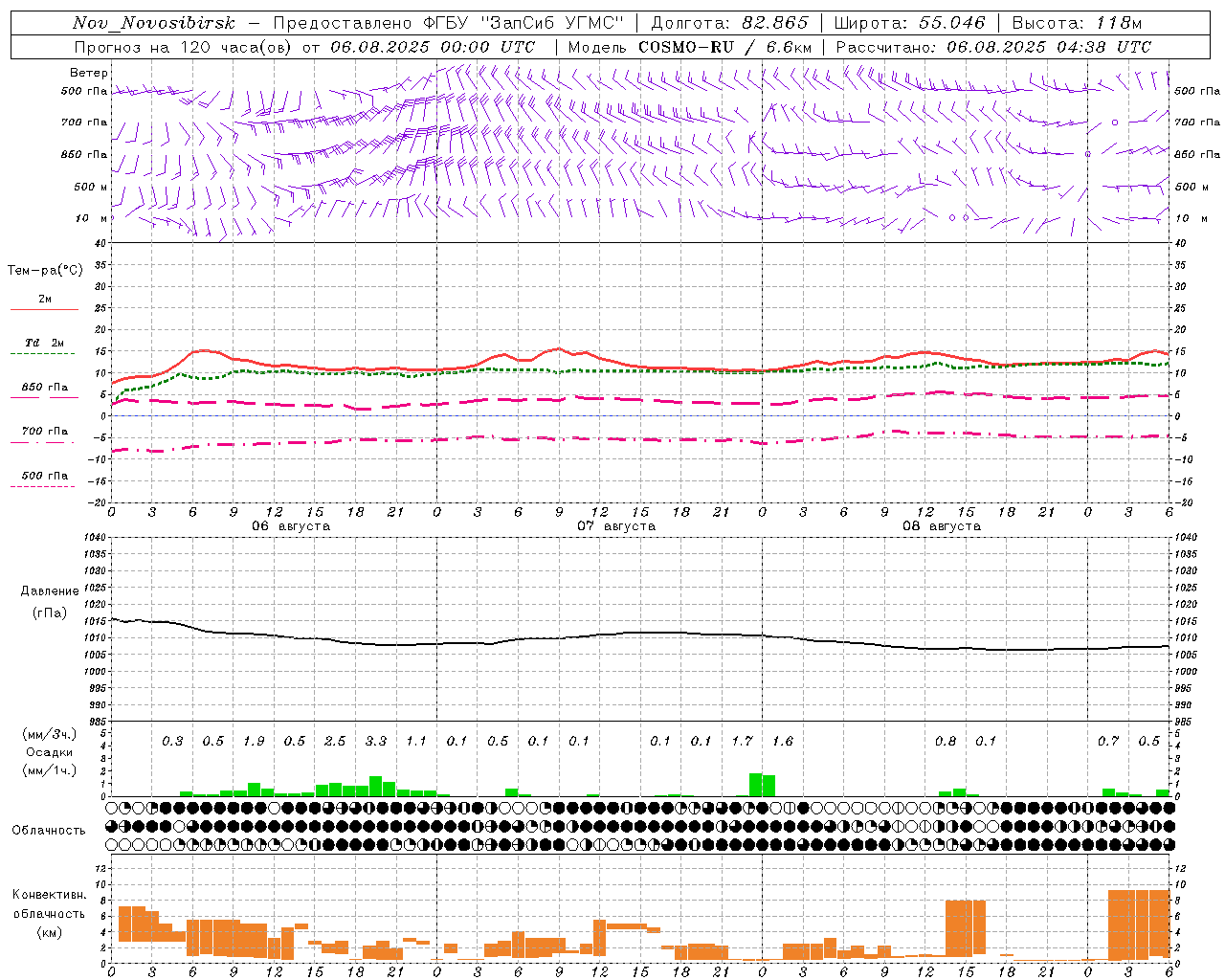Screen dimensions: 1225x980
Task: Select the Td 2м dew point legend entry
Action: 45,343
